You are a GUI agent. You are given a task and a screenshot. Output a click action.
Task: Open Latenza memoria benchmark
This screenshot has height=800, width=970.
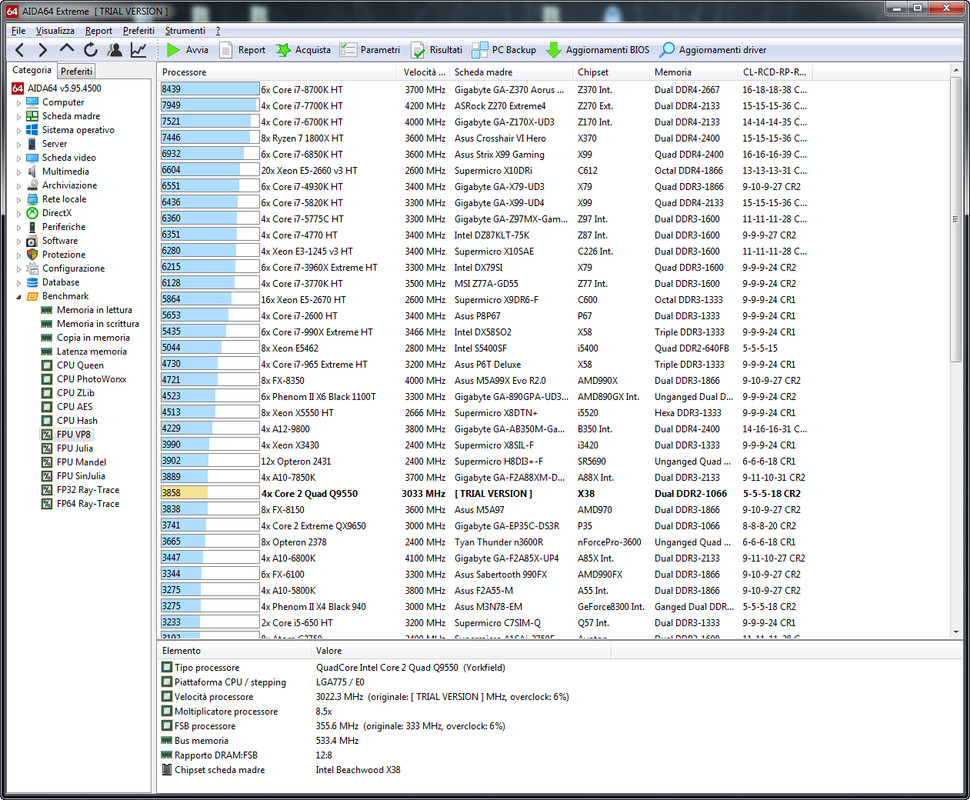click(x=92, y=351)
